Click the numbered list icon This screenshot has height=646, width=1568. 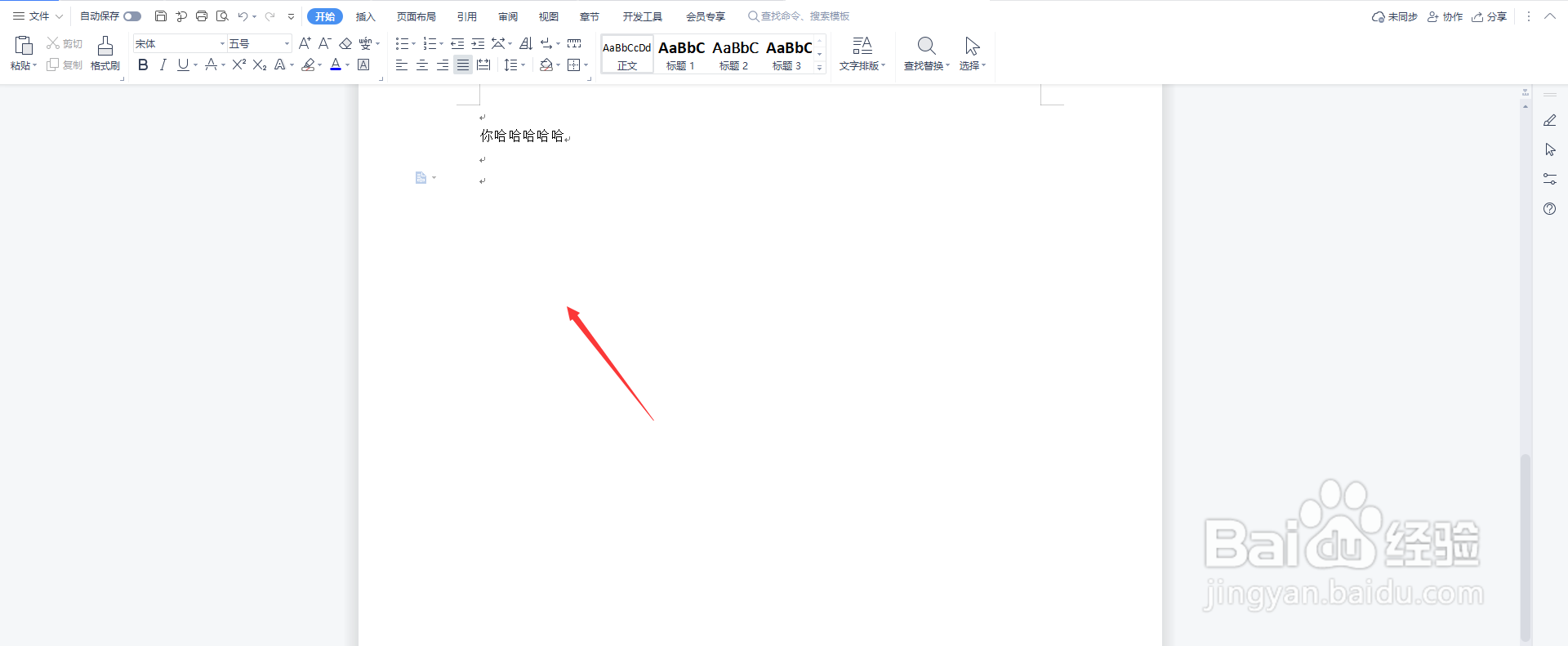pos(430,43)
